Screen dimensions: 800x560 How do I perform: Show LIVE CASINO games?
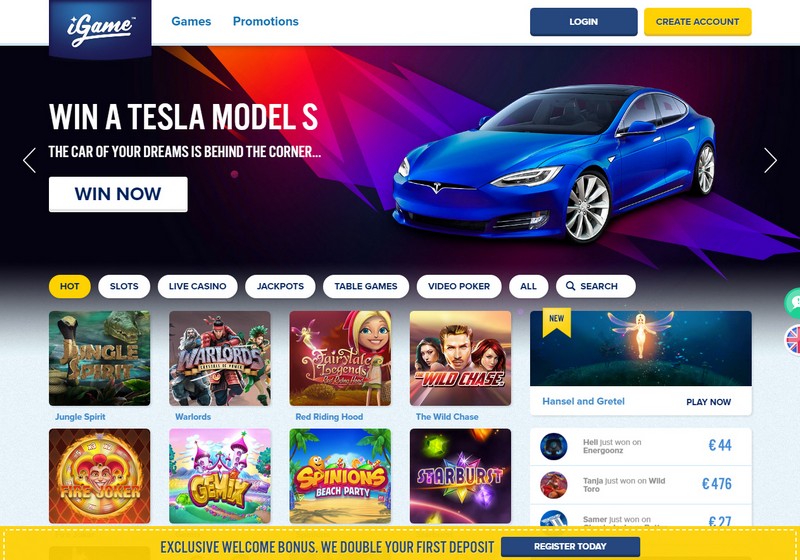pyautogui.click(x=197, y=286)
